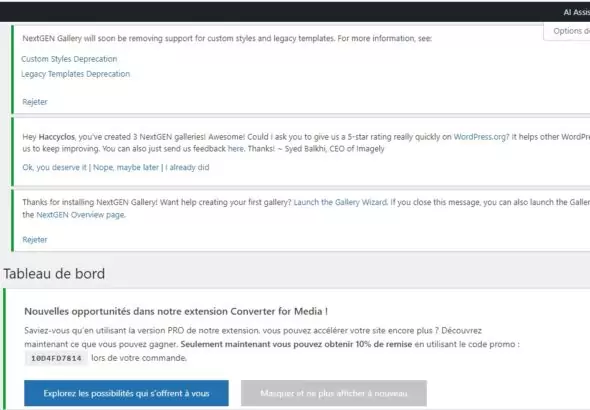Expand the Options de l'écran dropdown
590x410 pixels.
[x=568, y=31]
